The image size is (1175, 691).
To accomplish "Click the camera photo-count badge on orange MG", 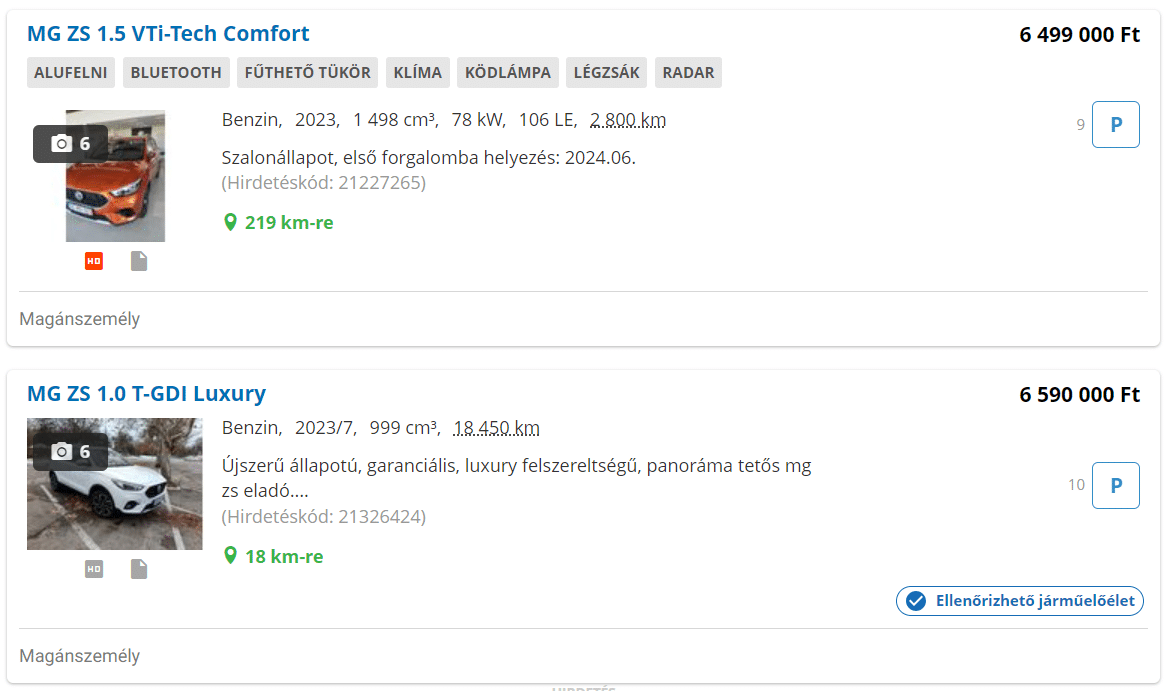I will [70, 144].
